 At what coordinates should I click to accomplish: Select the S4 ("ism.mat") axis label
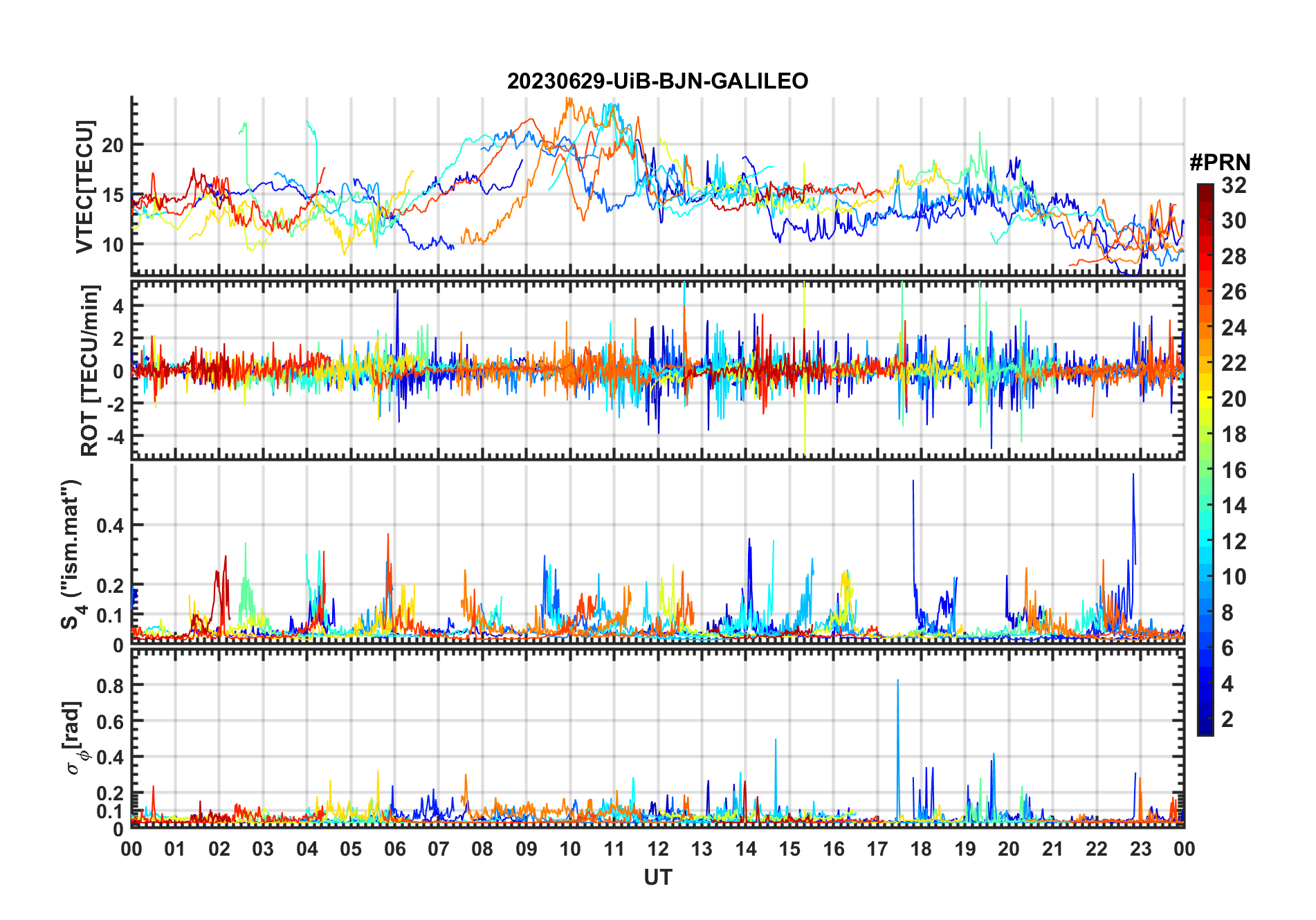click(71, 553)
